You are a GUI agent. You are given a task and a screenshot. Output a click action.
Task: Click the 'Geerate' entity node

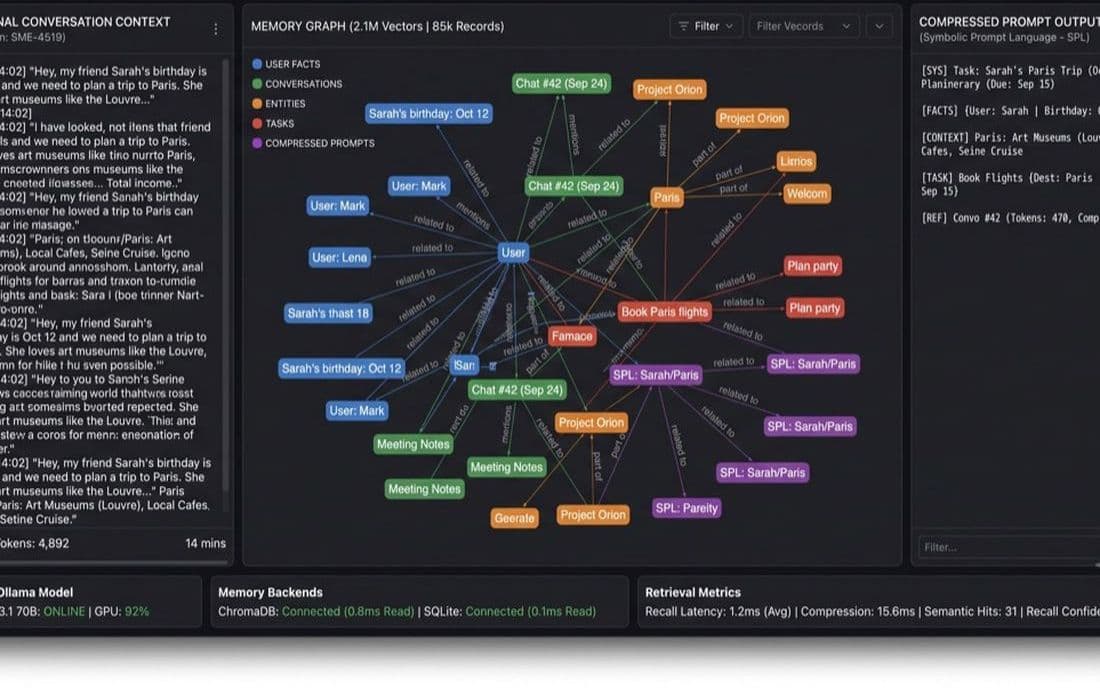tap(514, 518)
